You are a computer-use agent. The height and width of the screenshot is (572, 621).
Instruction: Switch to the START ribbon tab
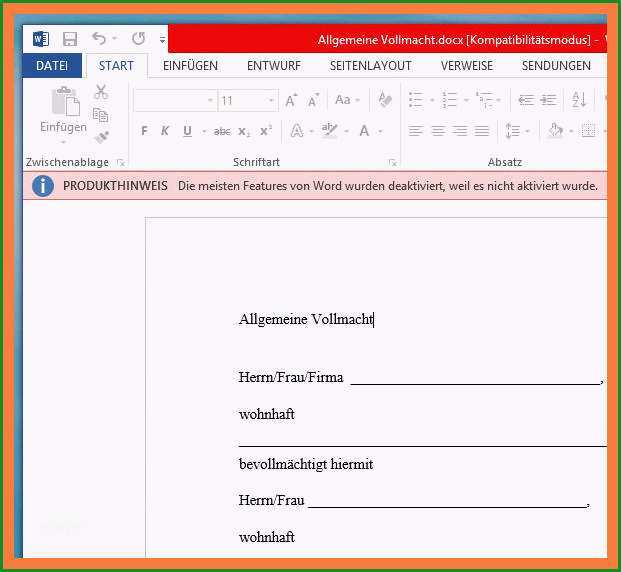point(116,65)
